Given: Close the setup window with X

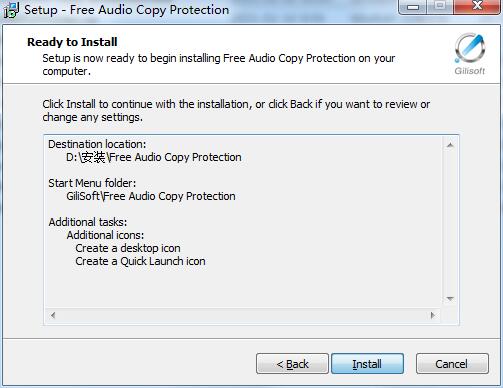Looking at the screenshot, I should click(x=477, y=7).
